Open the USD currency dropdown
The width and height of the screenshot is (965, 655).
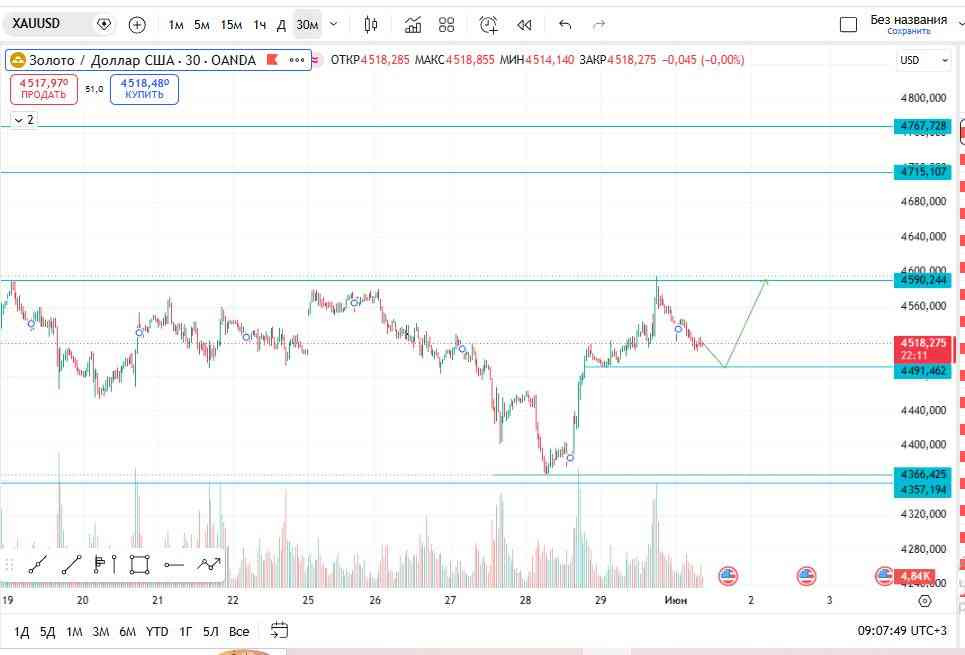pyautogui.click(x=924, y=60)
